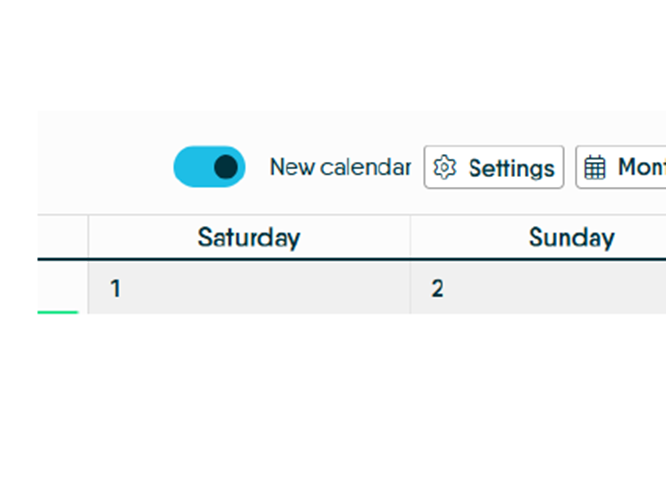
Task: Click the Settings gear icon
Action: 445,167
